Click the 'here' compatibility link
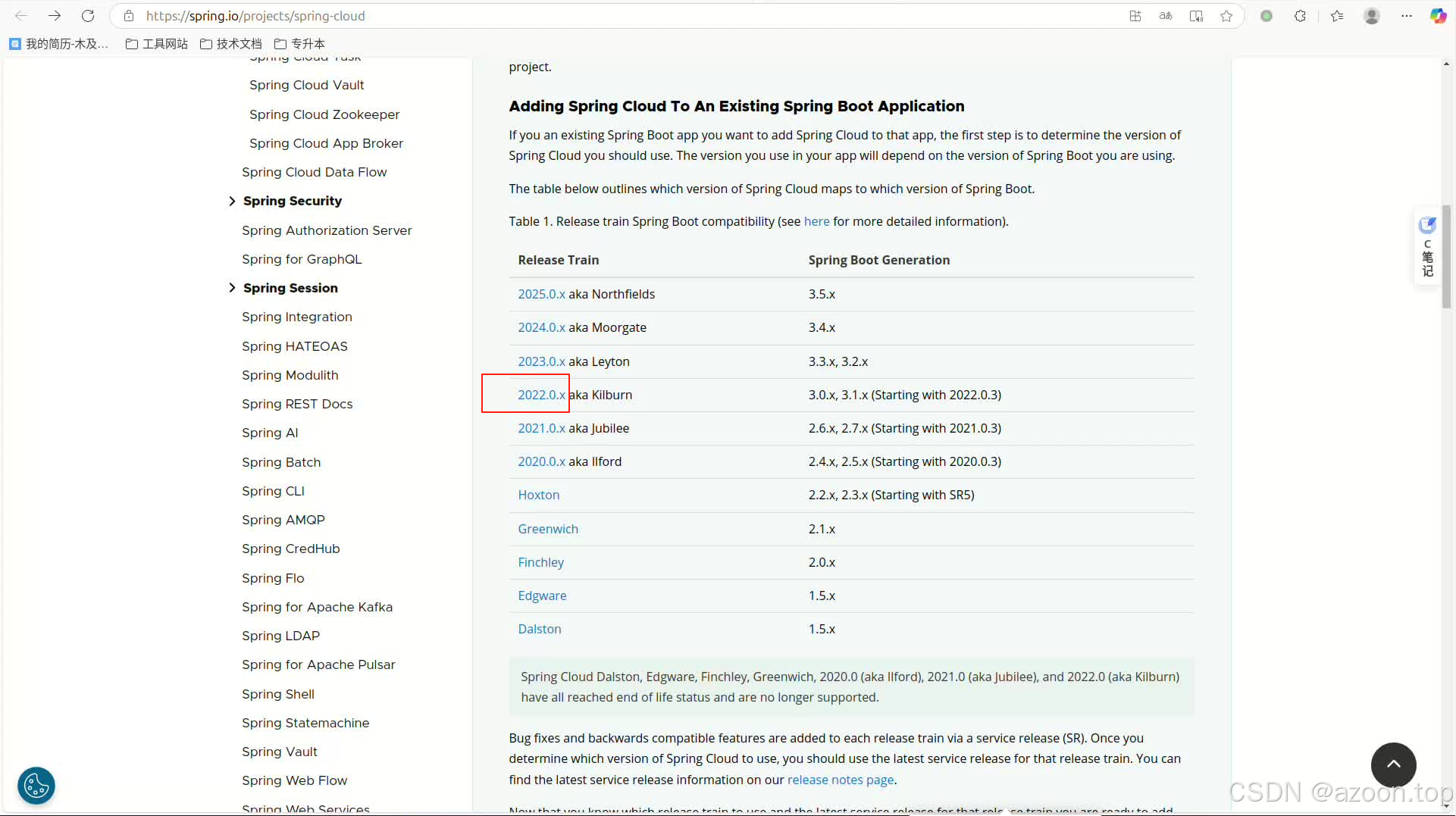Viewport: 1456px width, 816px height. click(816, 221)
